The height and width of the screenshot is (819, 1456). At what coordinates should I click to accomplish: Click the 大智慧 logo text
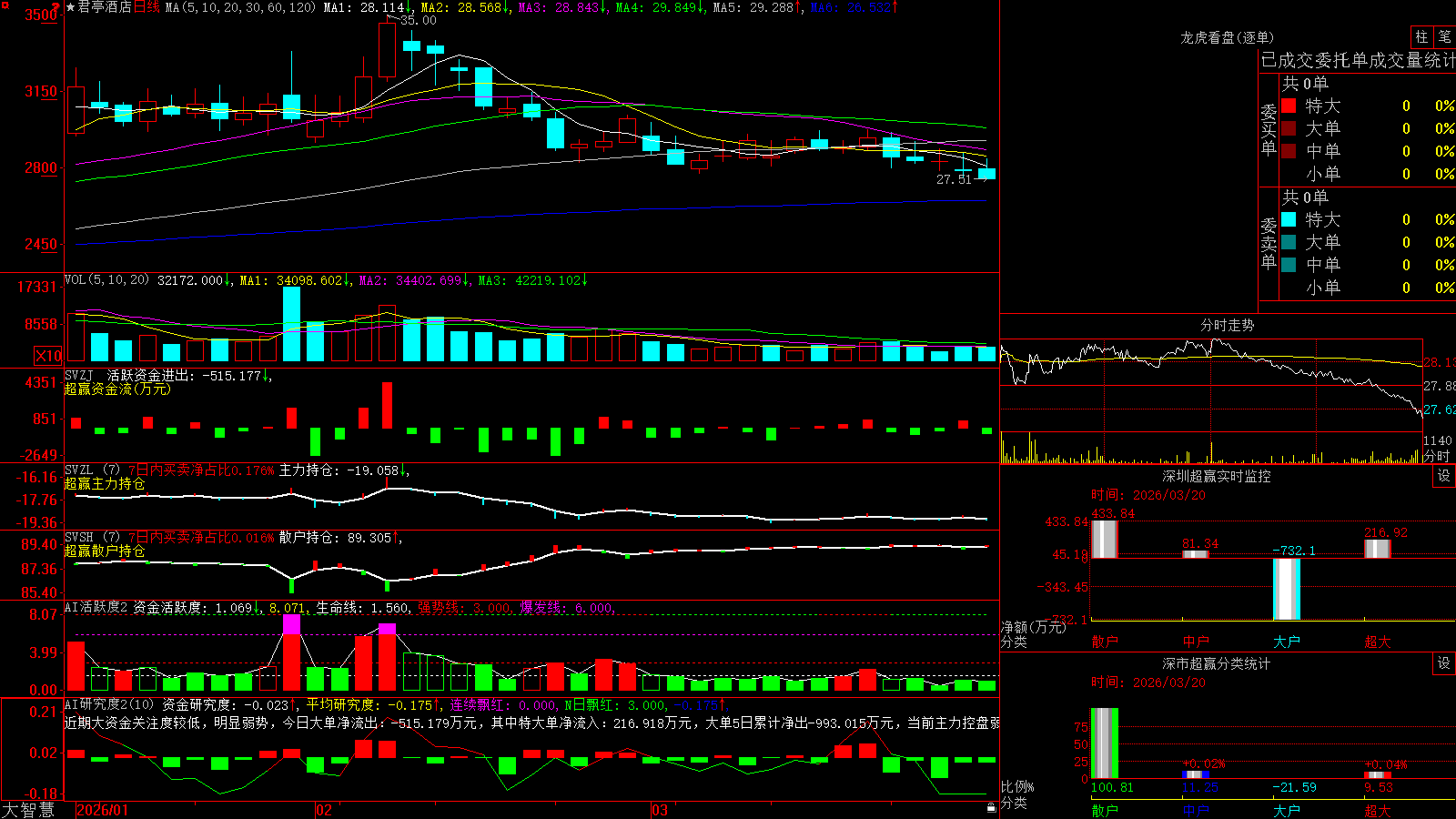(28, 809)
